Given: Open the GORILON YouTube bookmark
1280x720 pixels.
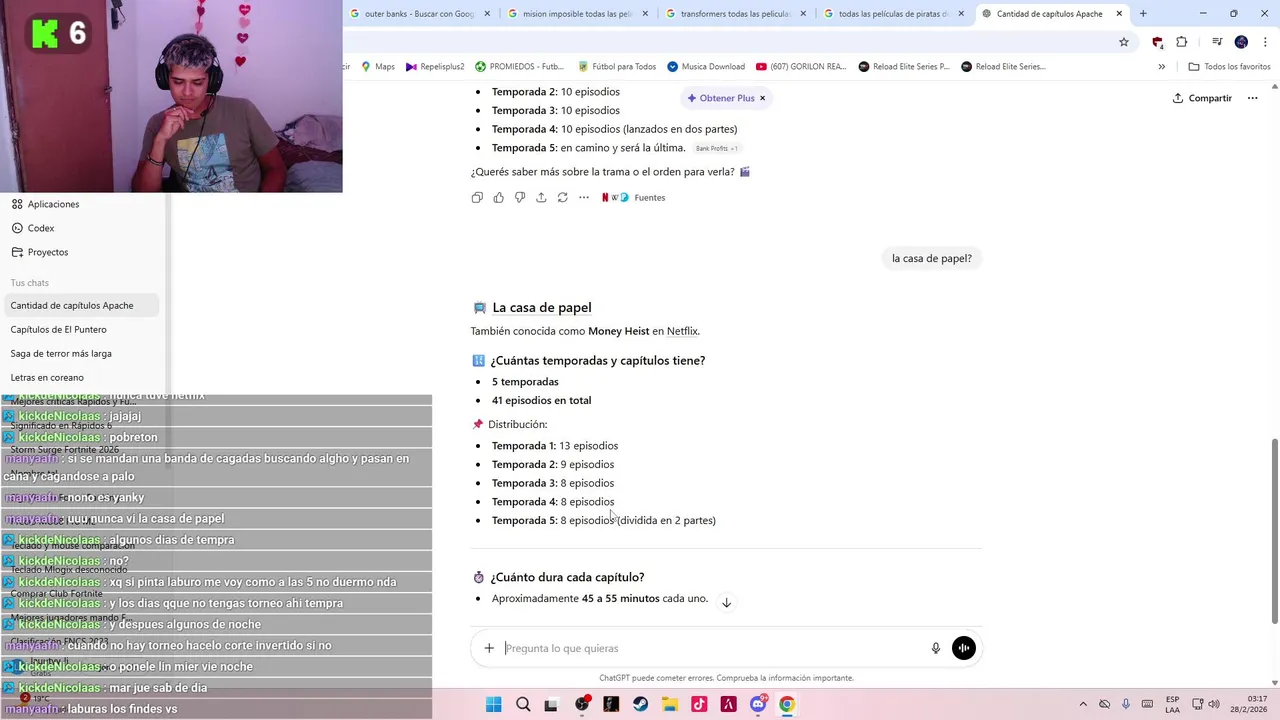Looking at the screenshot, I should pyautogui.click(x=802, y=67).
